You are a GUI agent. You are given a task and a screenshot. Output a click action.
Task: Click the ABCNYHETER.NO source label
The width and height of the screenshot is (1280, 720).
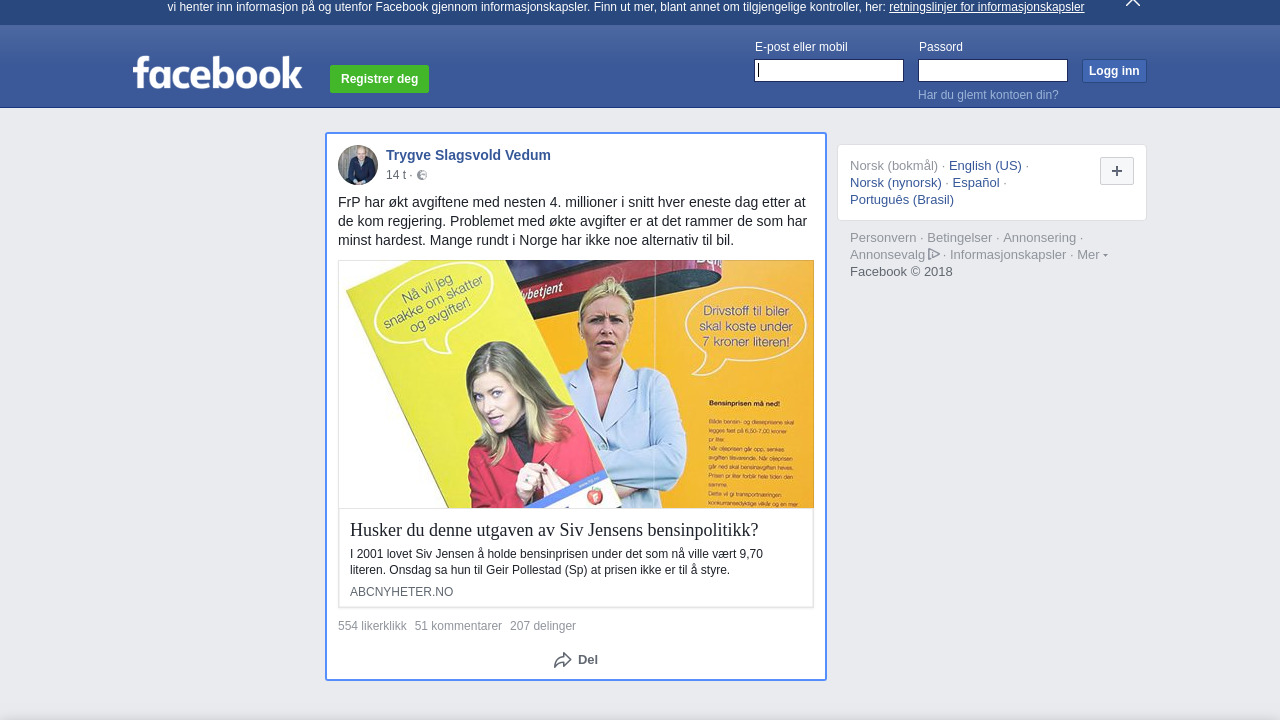[401, 592]
